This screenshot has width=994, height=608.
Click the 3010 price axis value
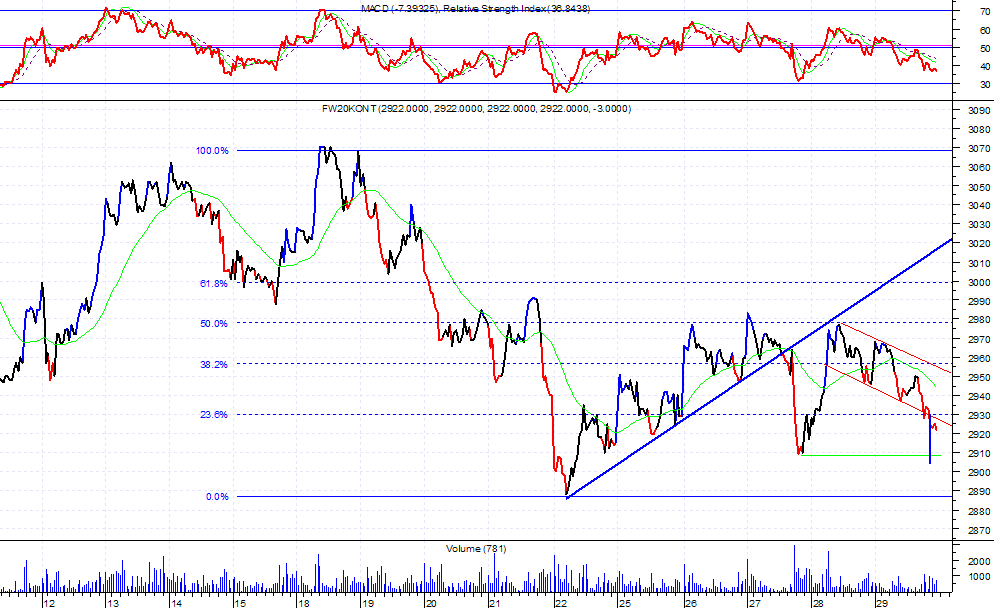click(979, 264)
